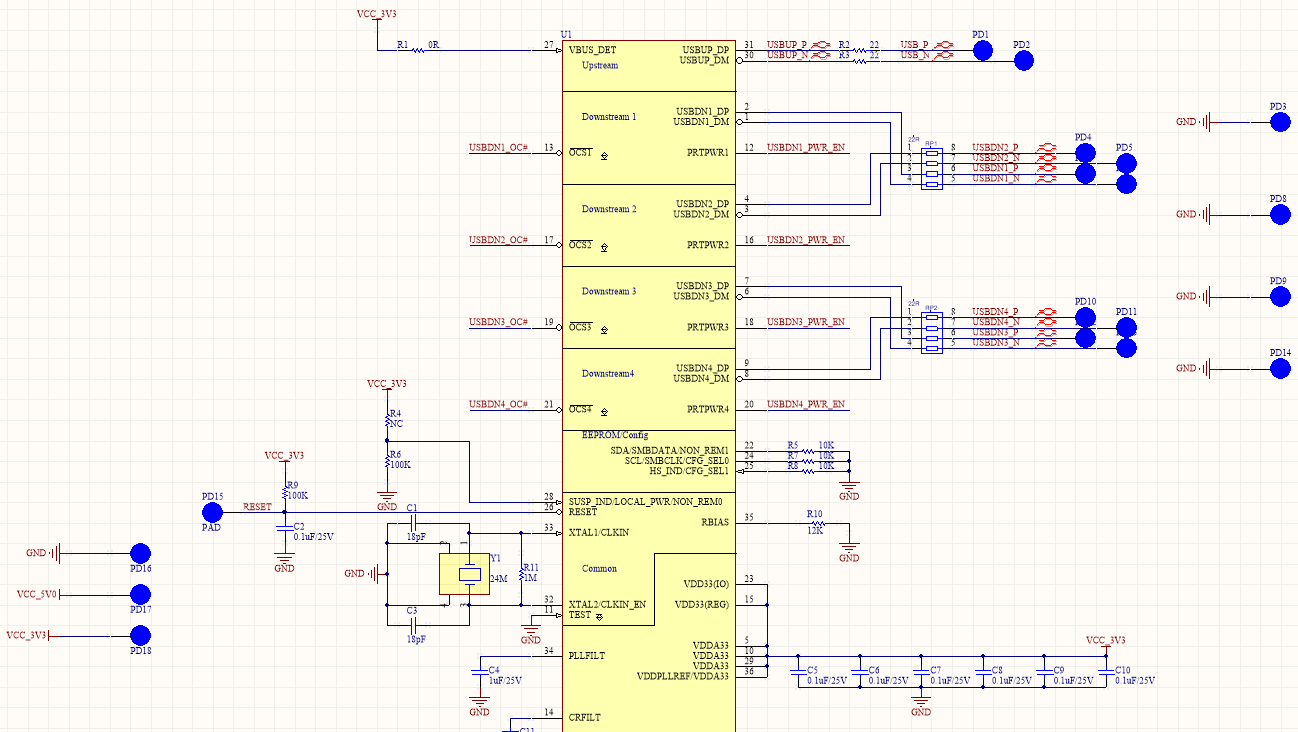Click the PD15 RESET pad

coord(212,513)
